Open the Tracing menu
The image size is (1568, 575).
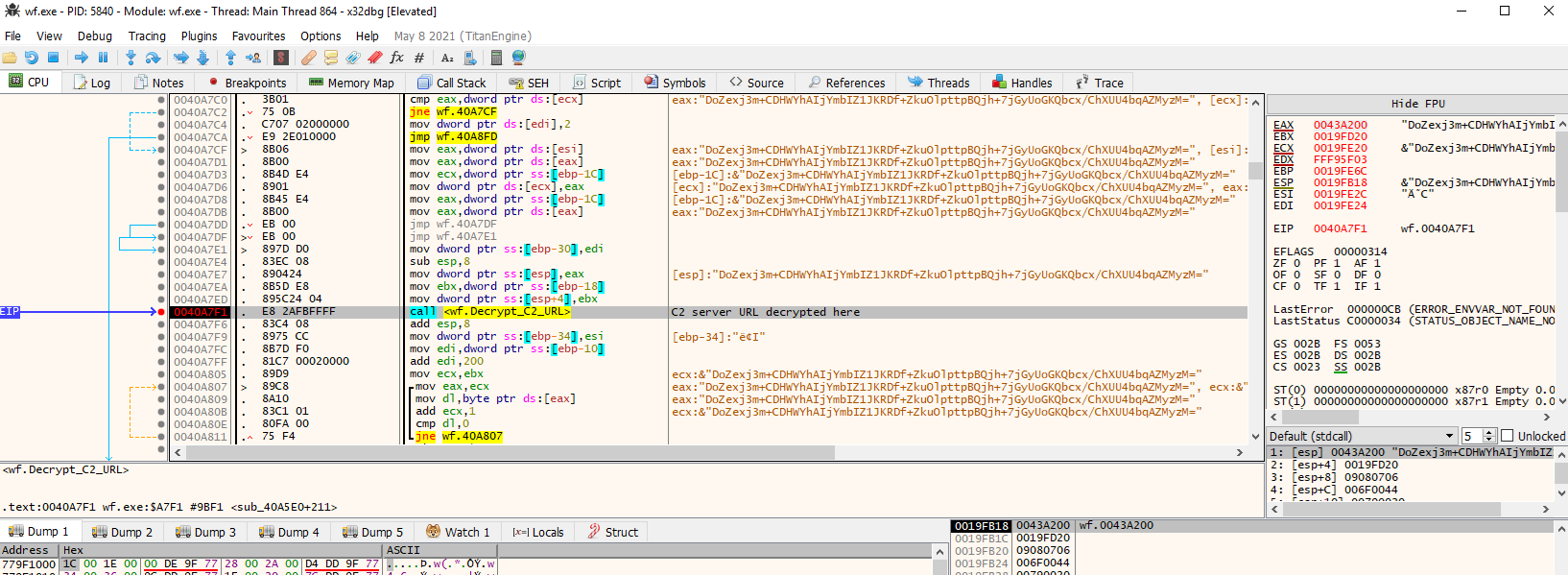147,36
